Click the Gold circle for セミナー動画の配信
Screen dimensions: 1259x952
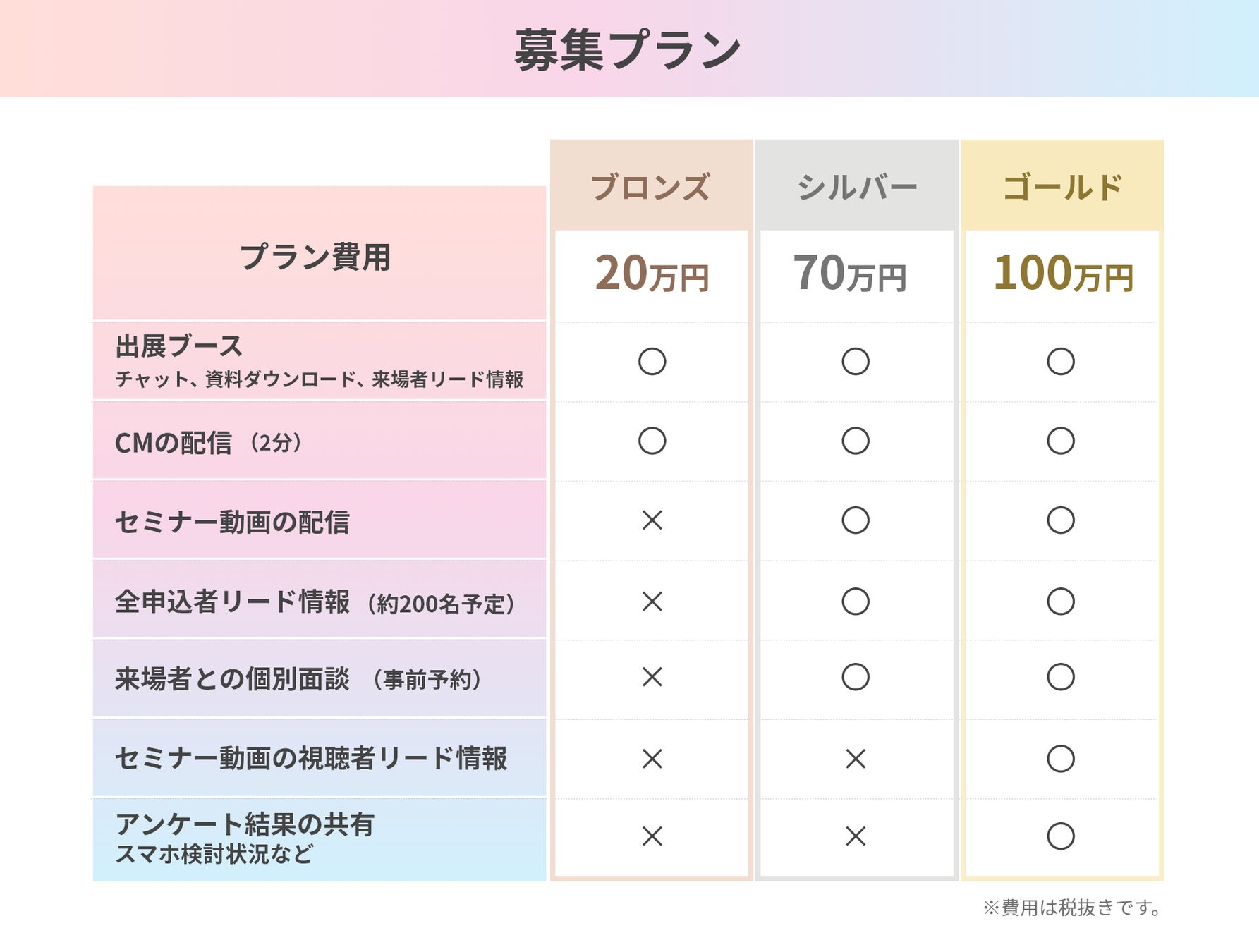[x=1061, y=520]
